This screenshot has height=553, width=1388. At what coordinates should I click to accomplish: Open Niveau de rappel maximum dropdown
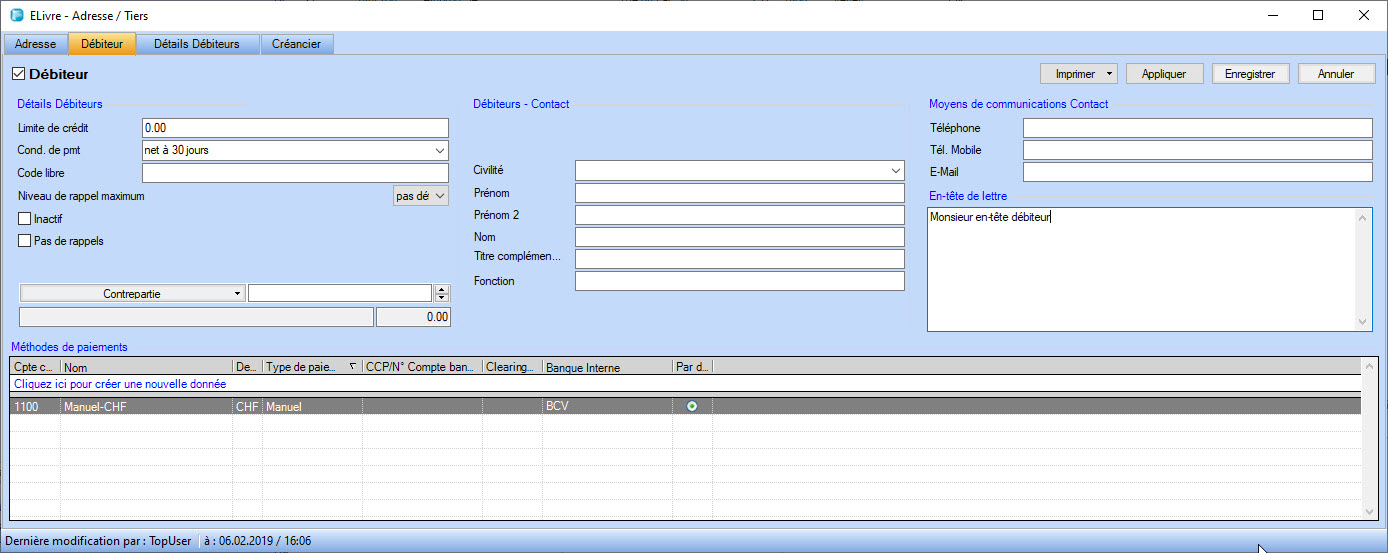click(x=440, y=197)
